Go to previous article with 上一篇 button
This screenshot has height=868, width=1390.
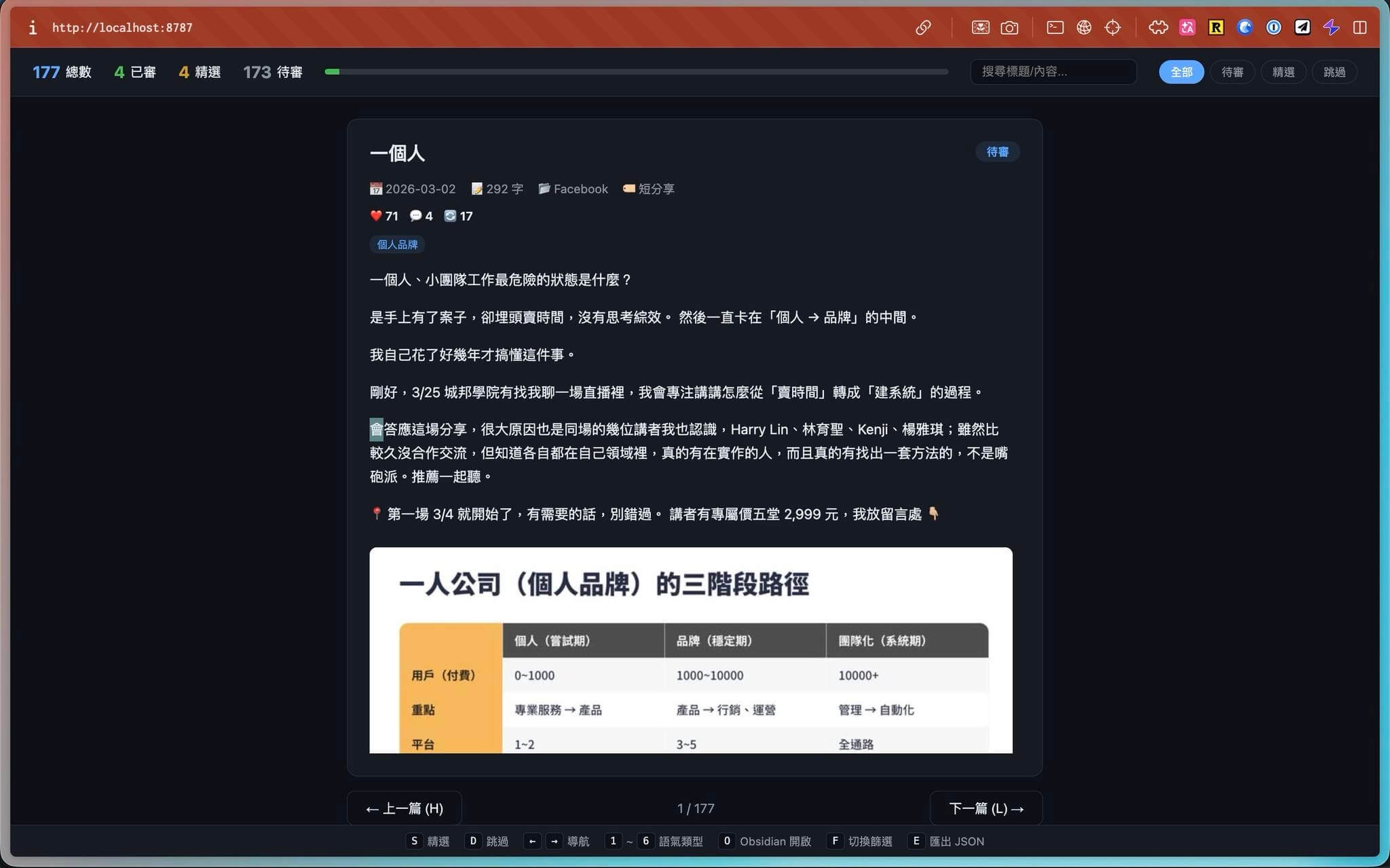click(x=405, y=808)
